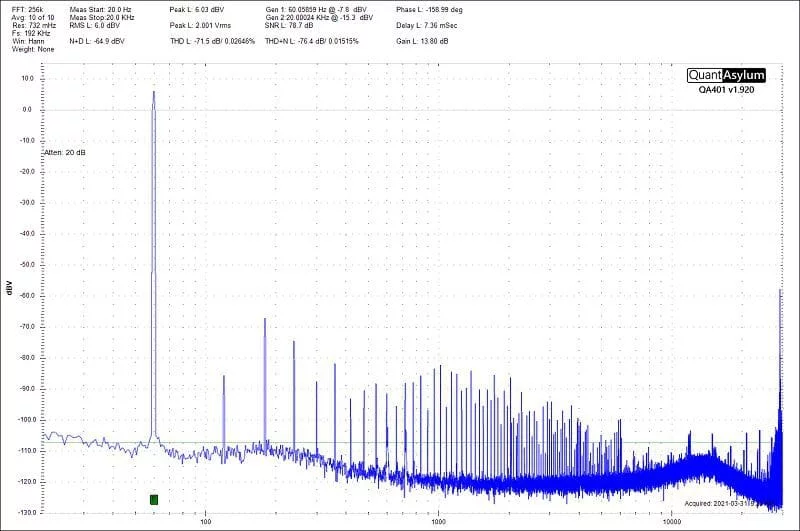Viewport: 800px width, 531px height.
Task: Click the '10000' frequency axis label
Action: 671,522
